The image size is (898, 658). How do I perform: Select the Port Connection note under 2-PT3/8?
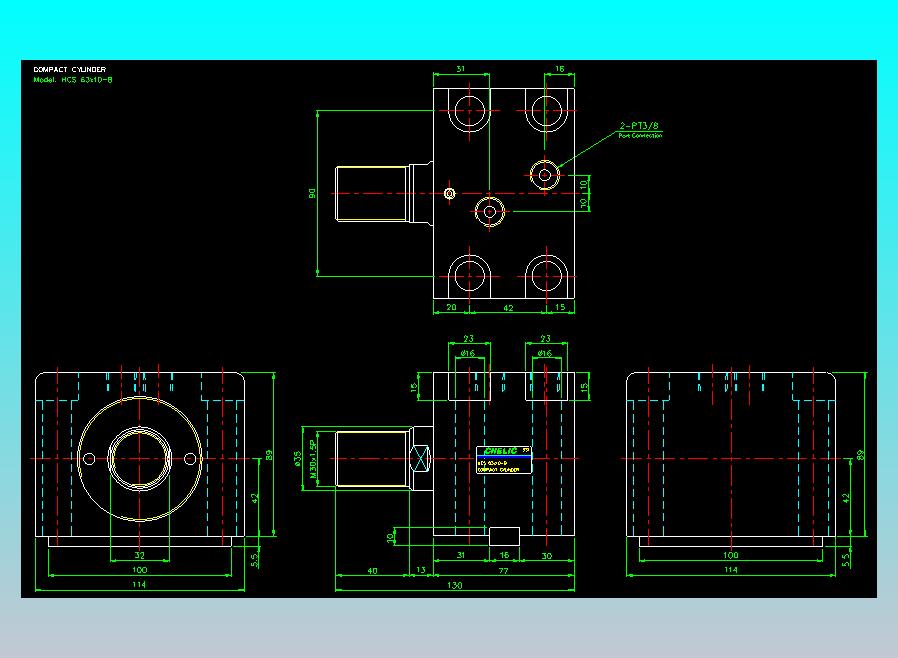coord(640,136)
